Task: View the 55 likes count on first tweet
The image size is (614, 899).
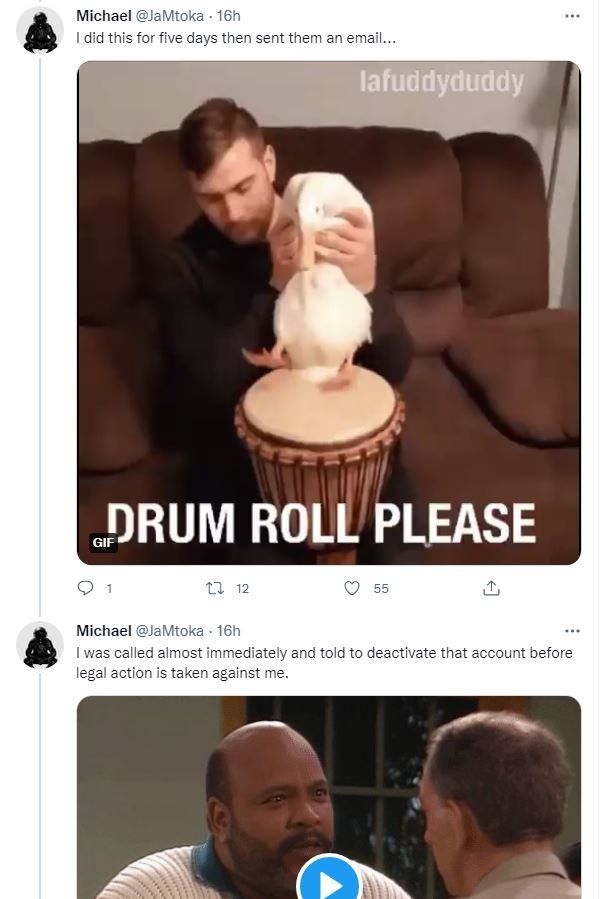Action: pyautogui.click(x=381, y=589)
